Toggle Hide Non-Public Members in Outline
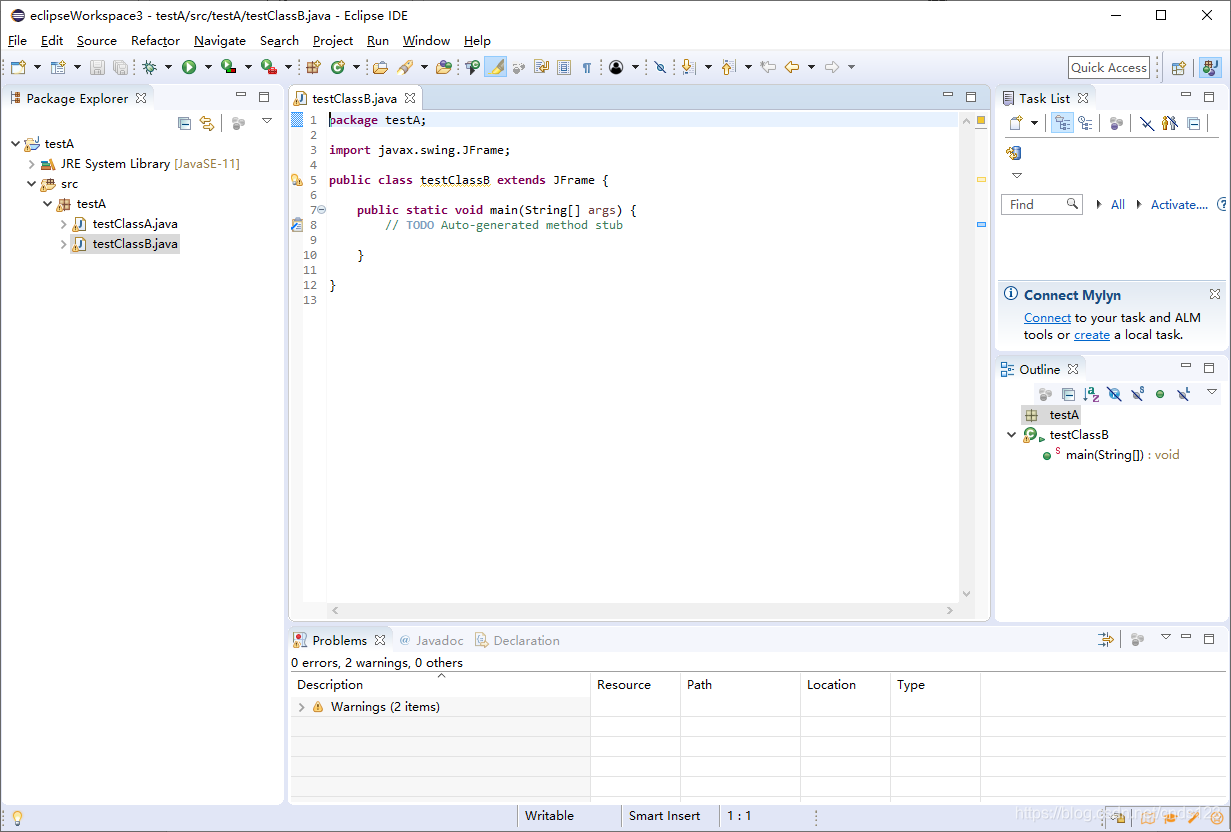The height and width of the screenshot is (832, 1231). pyautogui.click(x=1160, y=394)
